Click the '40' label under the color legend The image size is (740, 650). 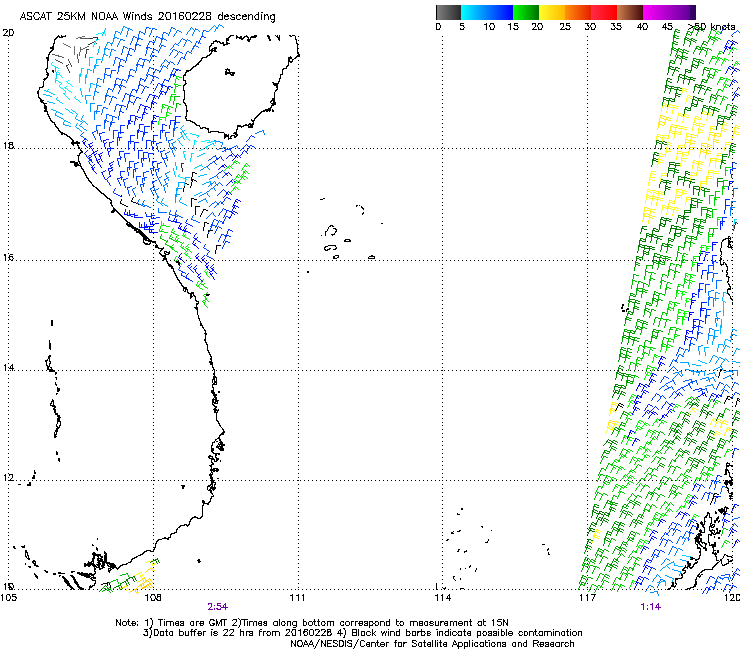click(642, 27)
